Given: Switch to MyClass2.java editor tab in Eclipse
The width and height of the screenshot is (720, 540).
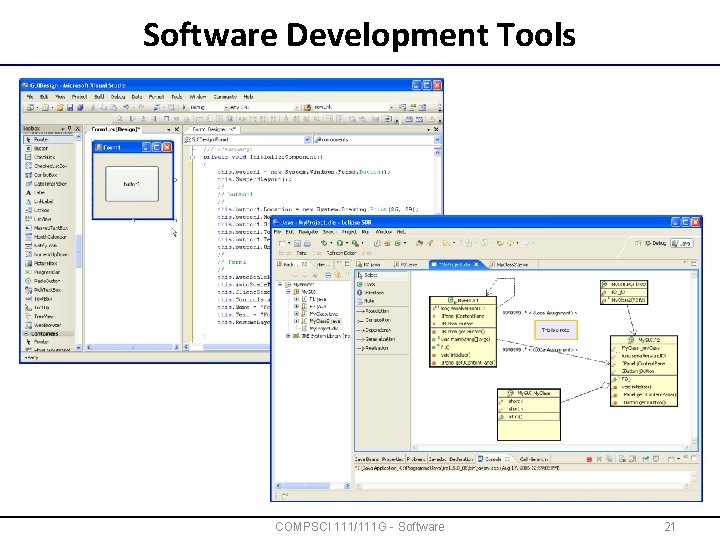Looking at the screenshot, I should click(509, 265).
